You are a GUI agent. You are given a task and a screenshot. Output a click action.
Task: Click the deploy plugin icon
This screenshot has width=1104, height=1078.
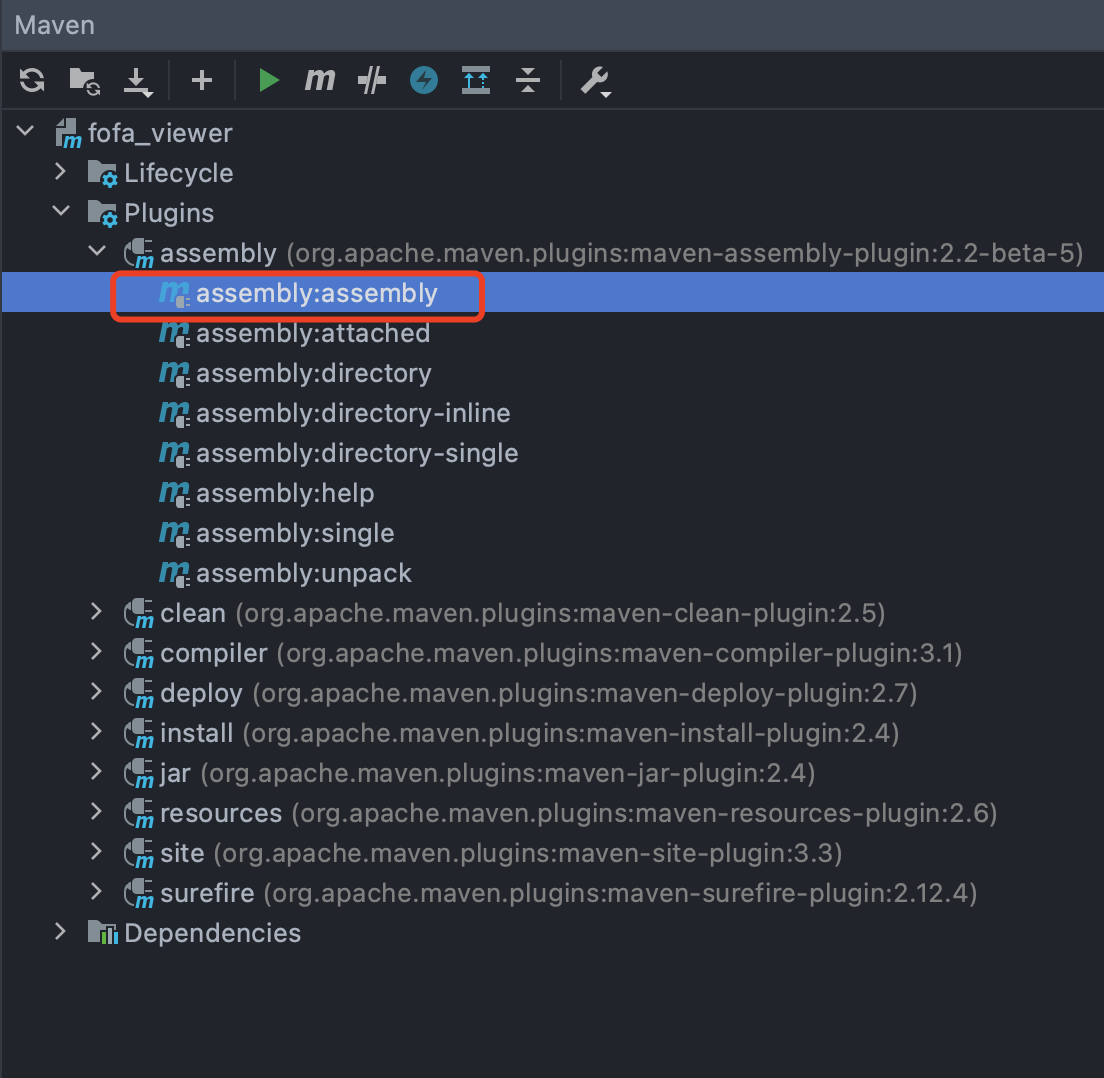point(139,694)
